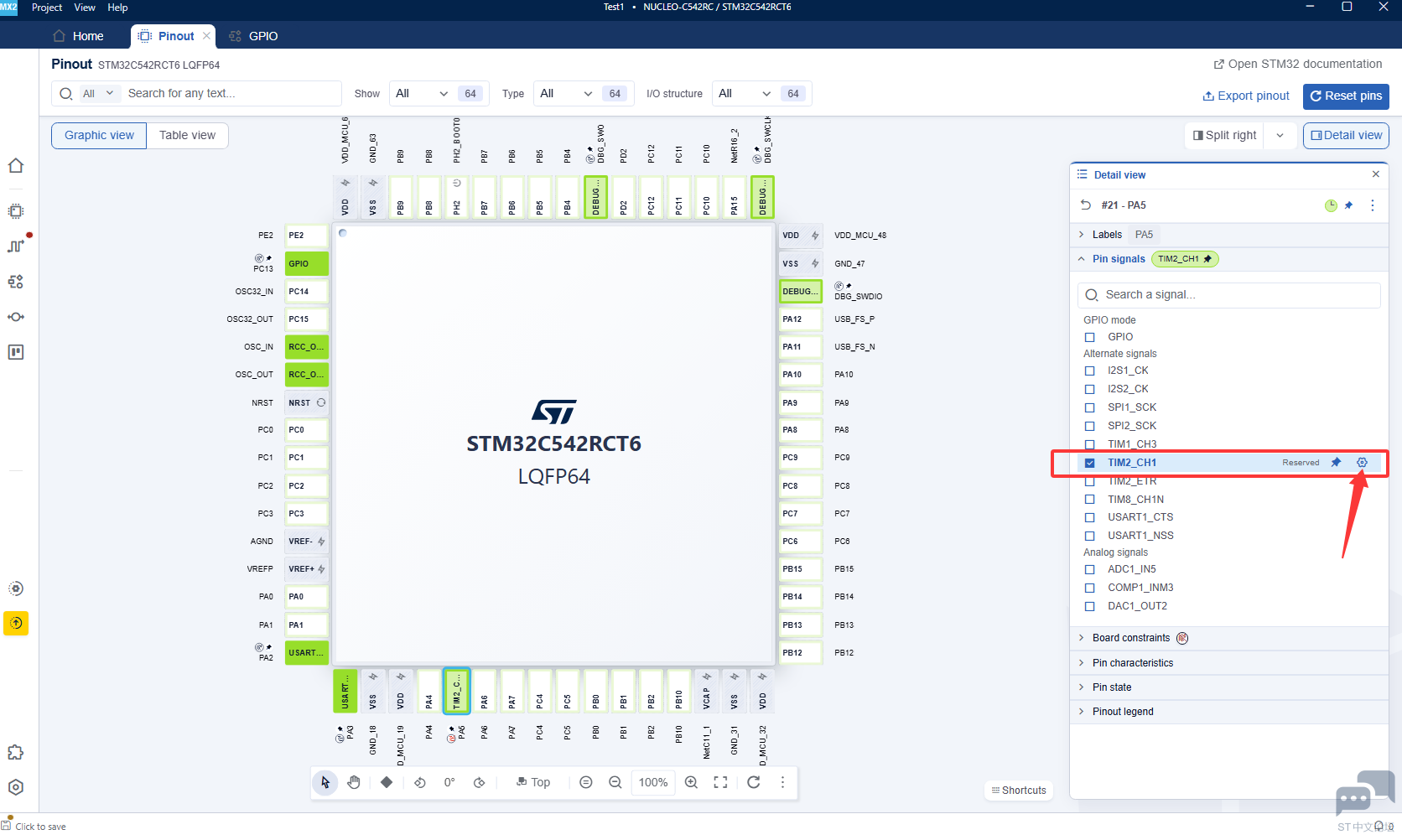The image size is (1402, 840).
Task: Pin the TIM2_CH1 reserved signal
Action: pos(1337,463)
